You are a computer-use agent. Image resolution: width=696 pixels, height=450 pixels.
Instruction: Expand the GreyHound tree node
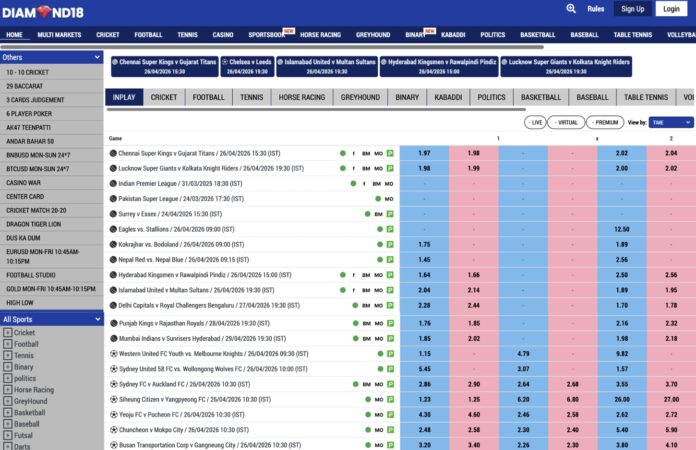(8, 401)
